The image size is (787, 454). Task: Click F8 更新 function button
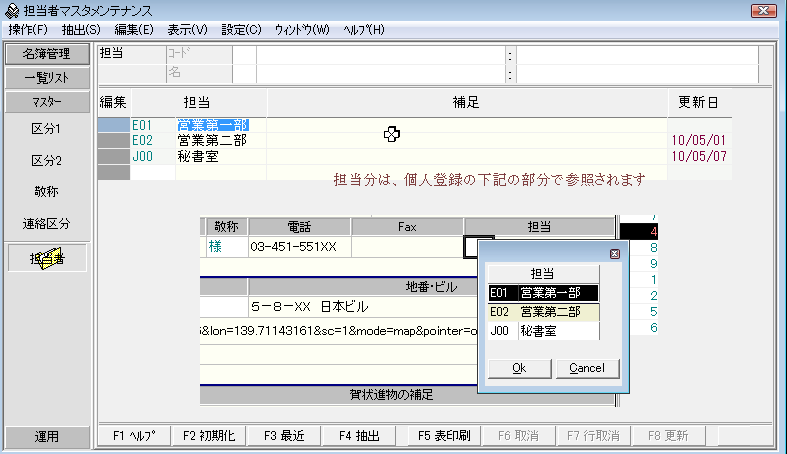tap(668, 436)
